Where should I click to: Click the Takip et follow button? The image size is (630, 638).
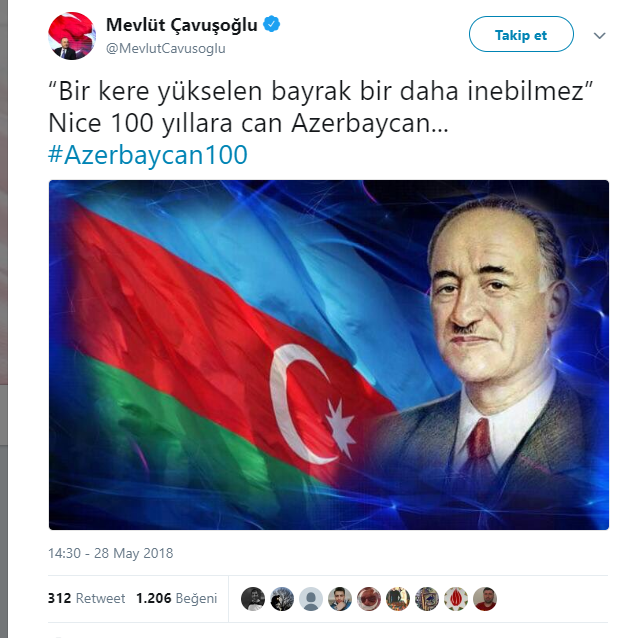[x=521, y=34]
